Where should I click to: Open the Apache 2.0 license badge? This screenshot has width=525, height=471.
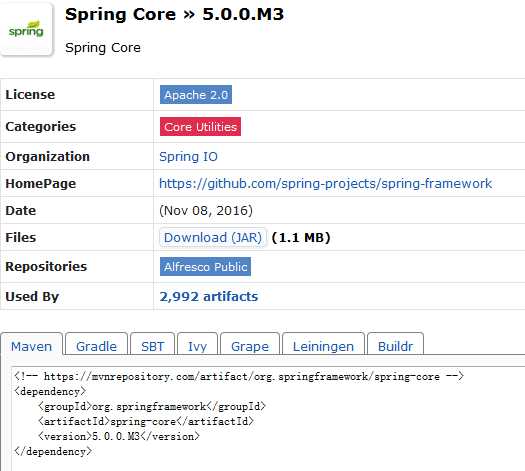pyautogui.click(x=196, y=95)
